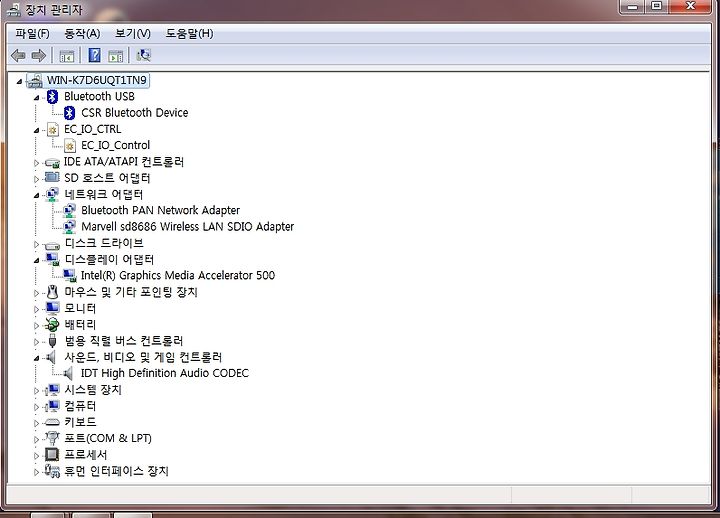720x518 pixels.
Task: Click the IDT High Definition Audio CODEC icon
Action: coord(68,373)
